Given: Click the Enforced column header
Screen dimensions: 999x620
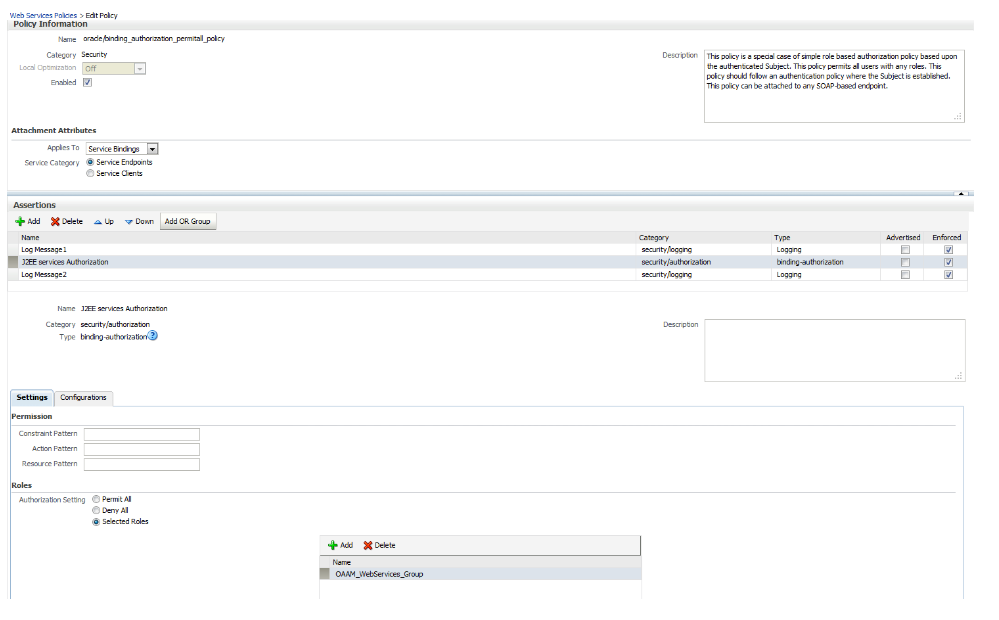Looking at the screenshot, I should click(x=946, y=238).
